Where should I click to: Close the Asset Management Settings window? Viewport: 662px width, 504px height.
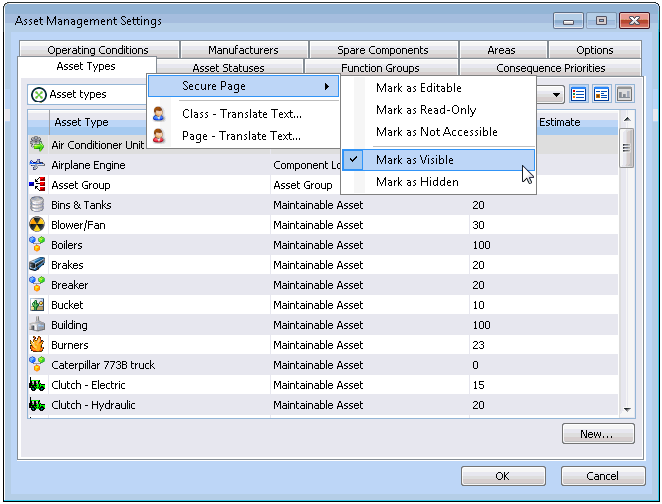coord(634,20)
